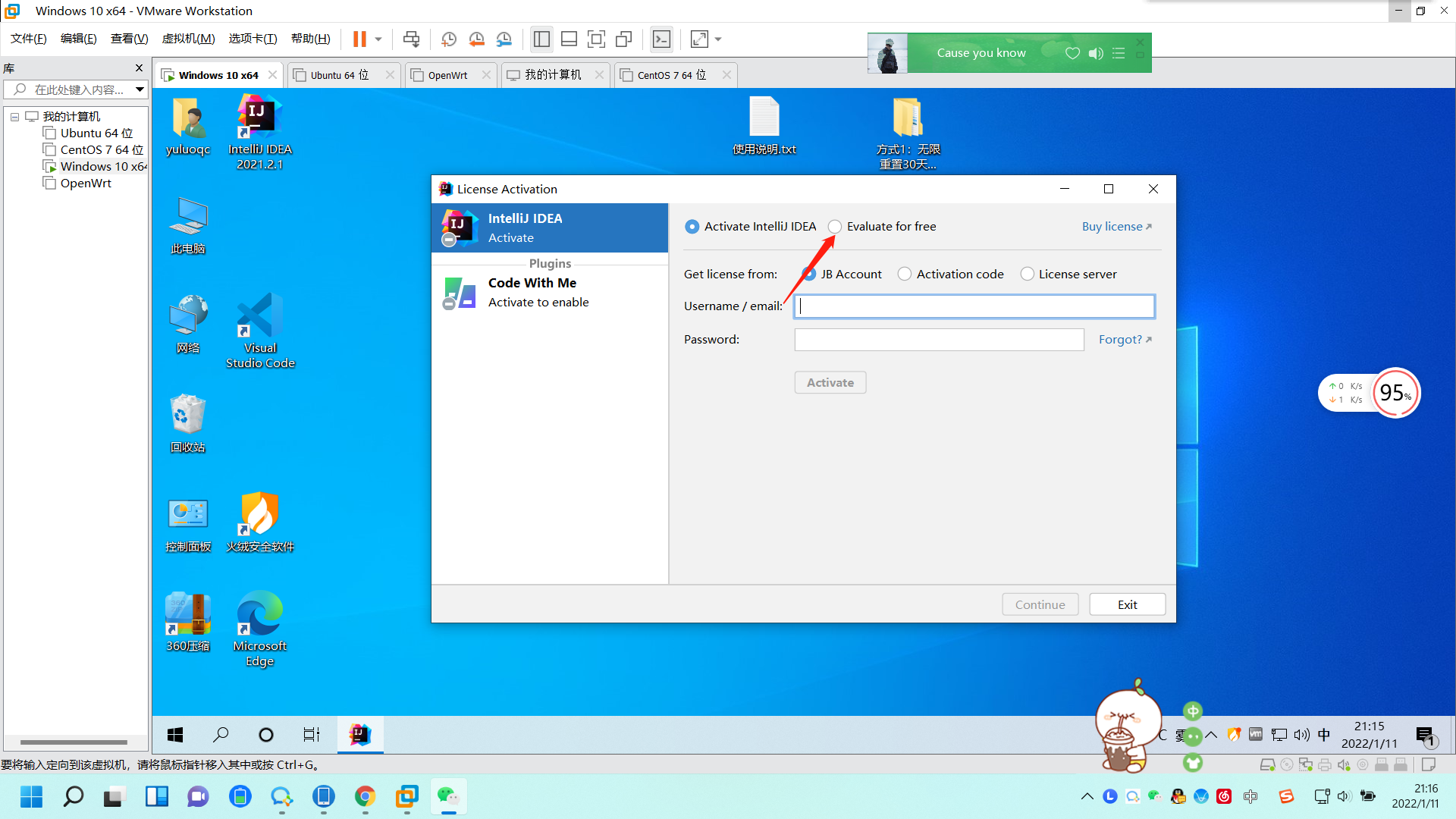Open library search filter dropdown
Screen dimensions: 1456x819
pyautogui.click(x=140, y=89)
